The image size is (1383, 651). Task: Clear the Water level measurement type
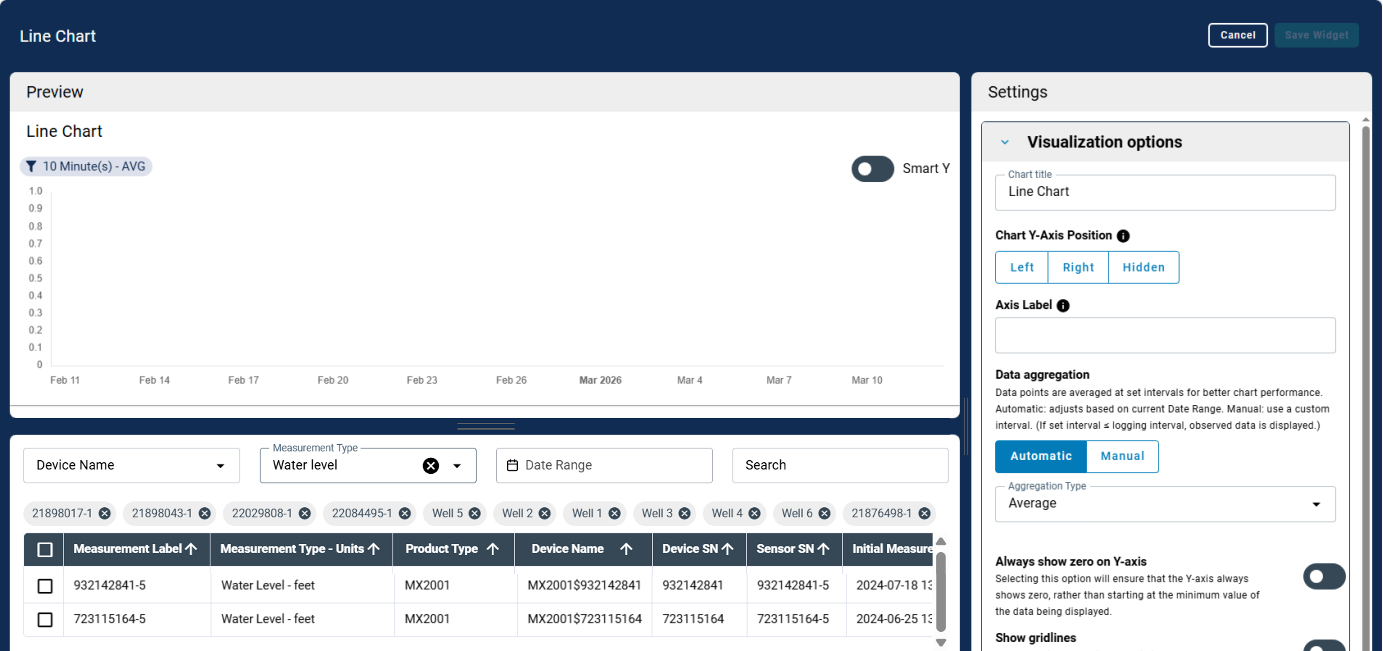coord(431,465)
